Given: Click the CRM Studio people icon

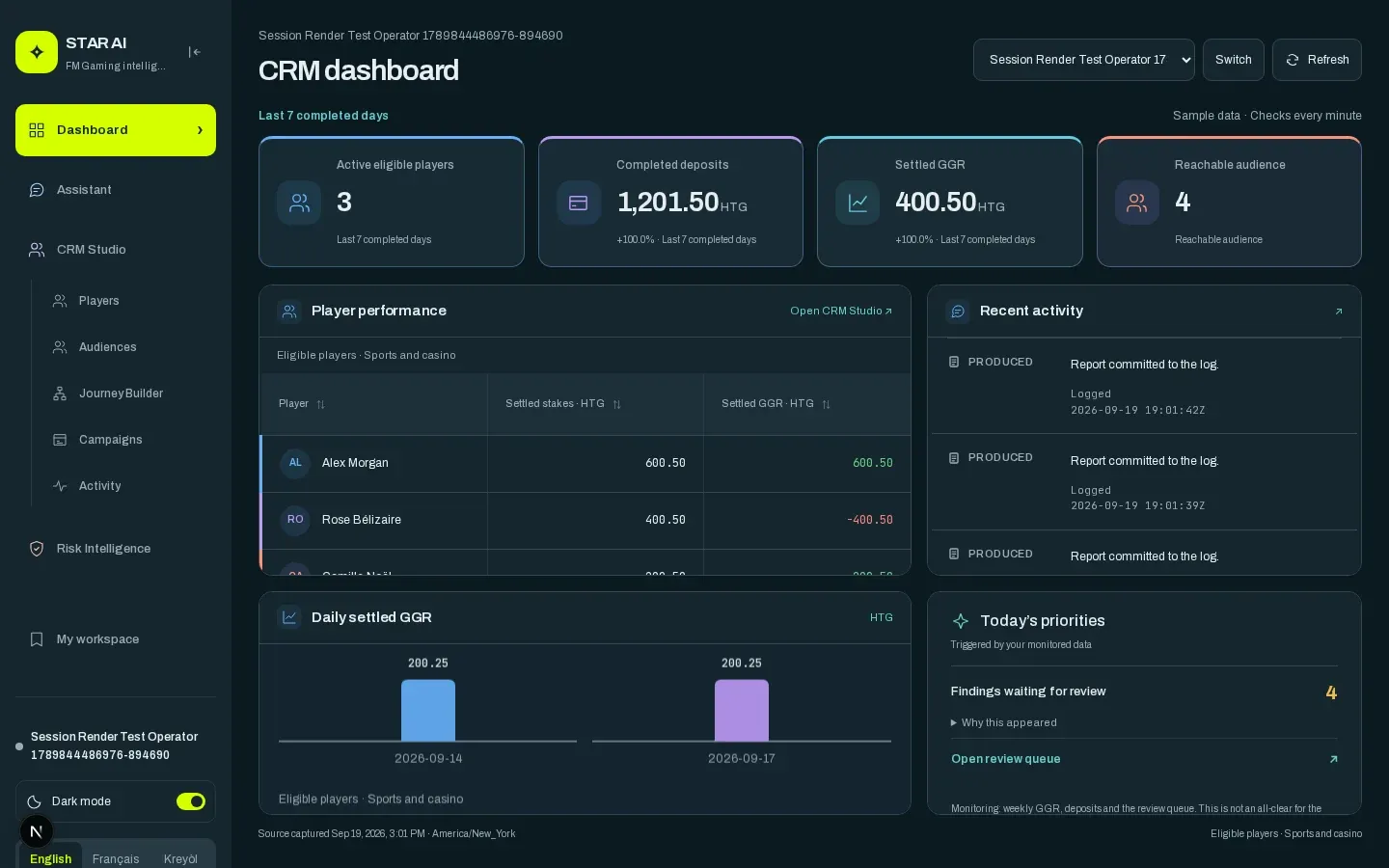Looking at the screenshot, I should pyautogui.click(x=37, y=250).
